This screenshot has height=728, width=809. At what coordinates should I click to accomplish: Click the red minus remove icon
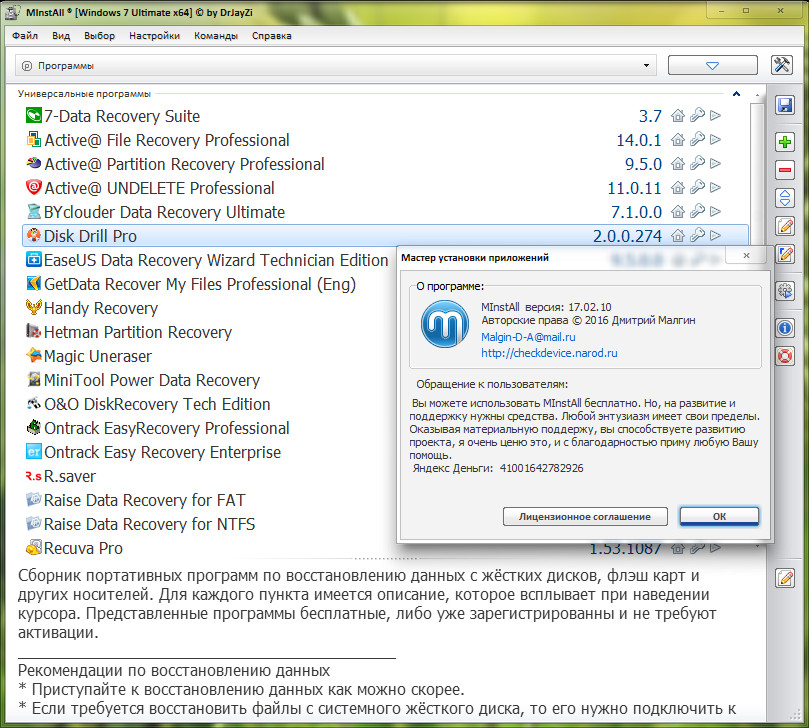coord(785,170)
